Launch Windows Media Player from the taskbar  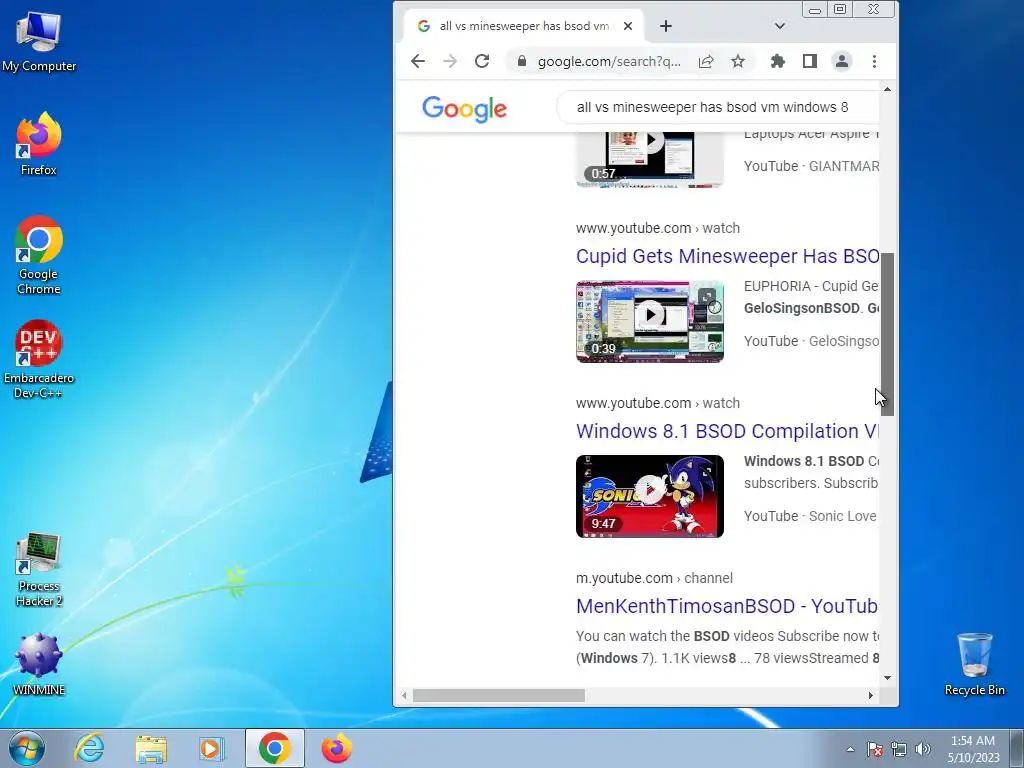click(212, 748)
